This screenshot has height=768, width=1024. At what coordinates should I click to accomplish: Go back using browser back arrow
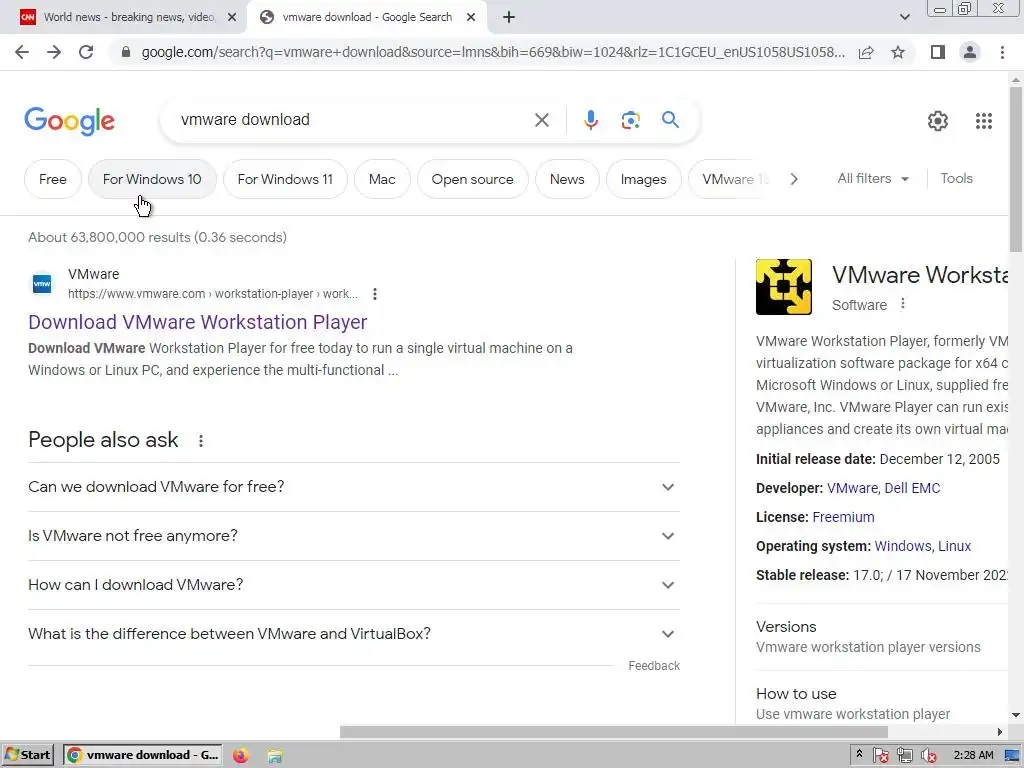point(22,52)
